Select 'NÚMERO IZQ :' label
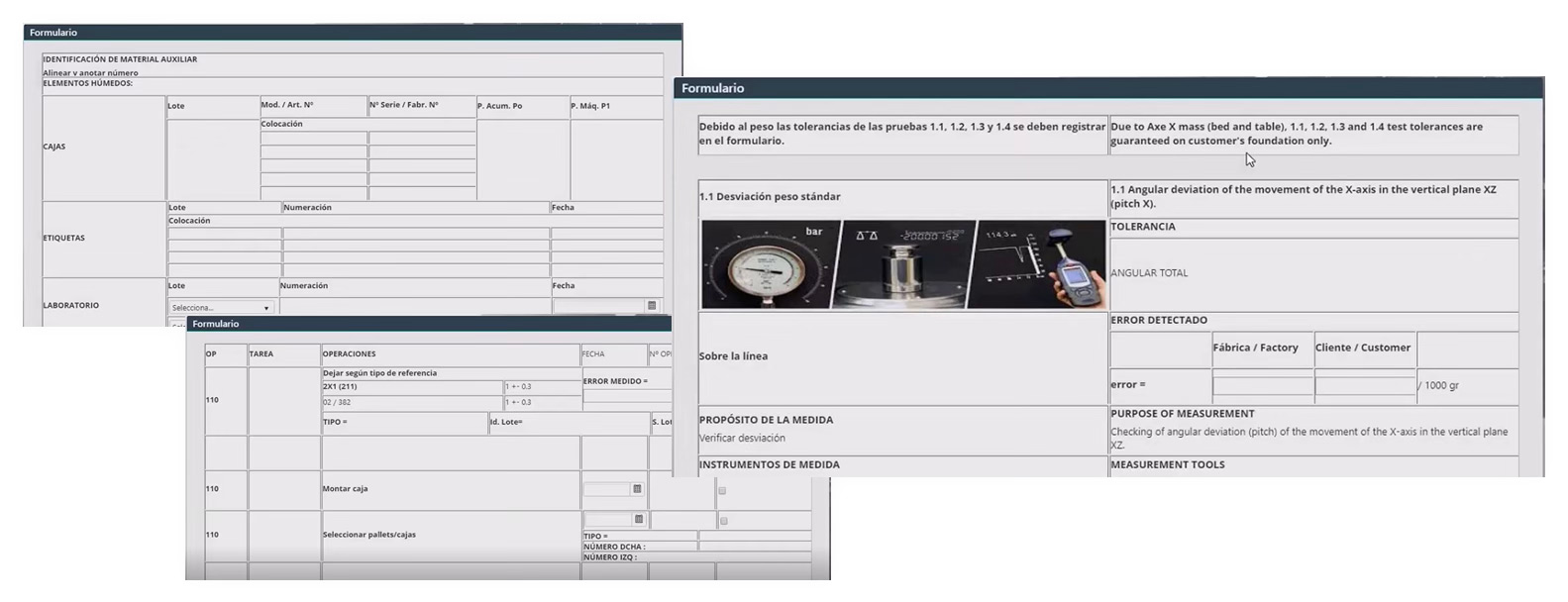 tap(610, 557)
